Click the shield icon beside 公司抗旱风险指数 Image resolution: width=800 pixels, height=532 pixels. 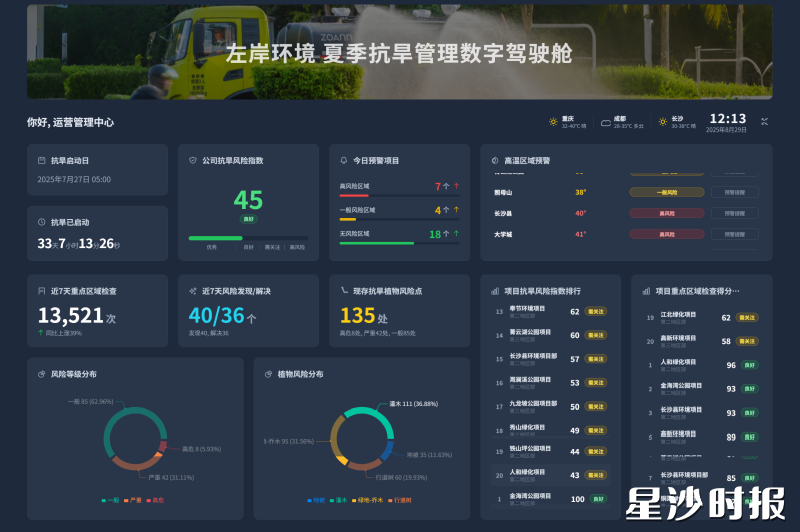point(193,160)
